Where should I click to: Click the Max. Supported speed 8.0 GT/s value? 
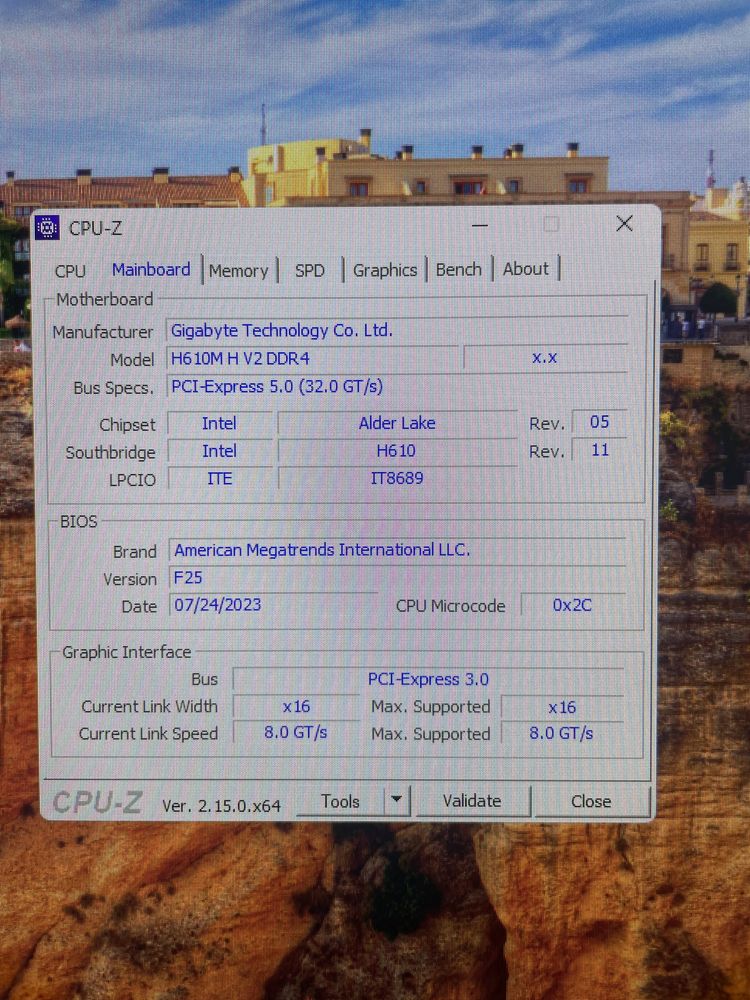tap(562, 733)
